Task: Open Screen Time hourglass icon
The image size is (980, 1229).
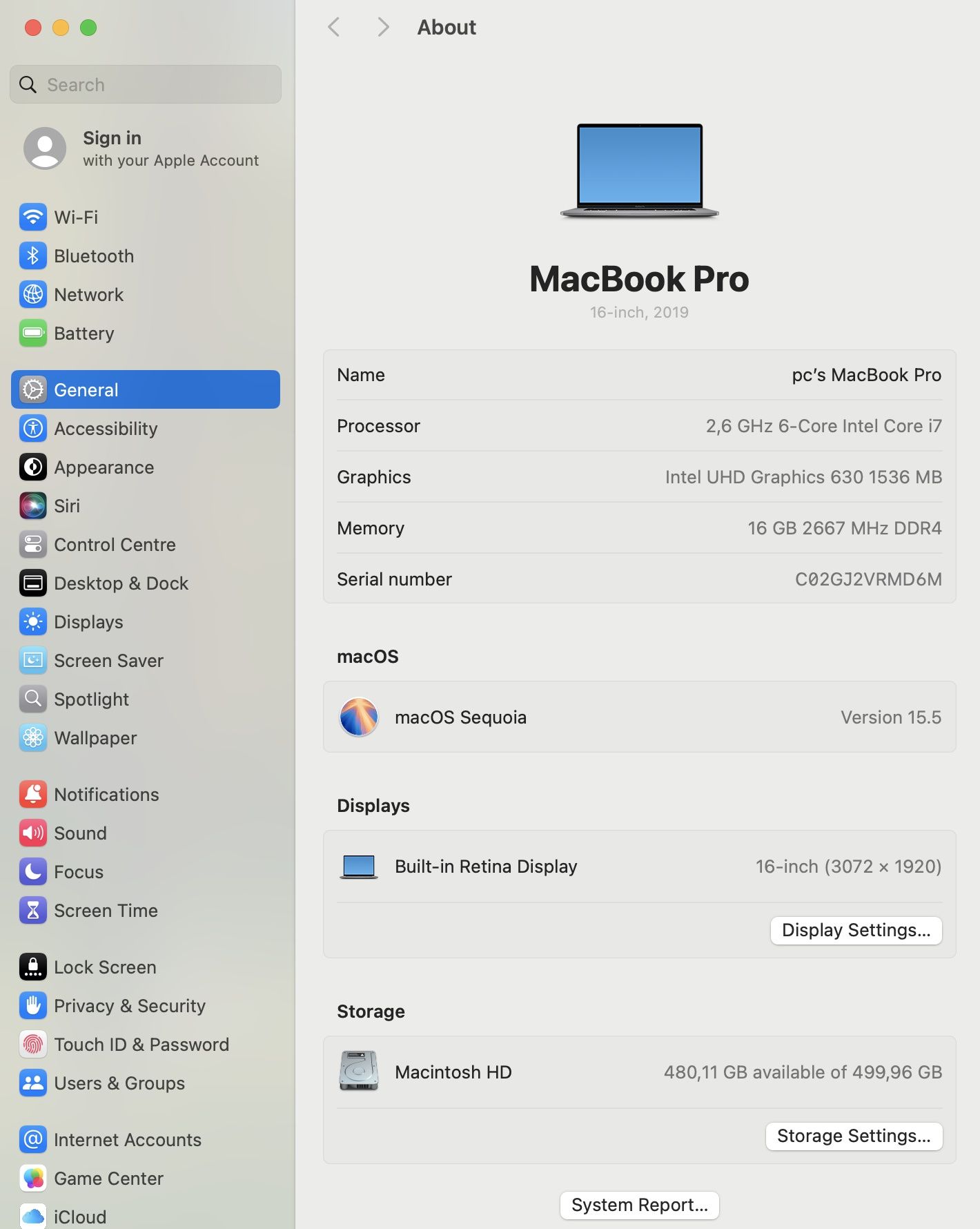Action: (x=33, y=911)
